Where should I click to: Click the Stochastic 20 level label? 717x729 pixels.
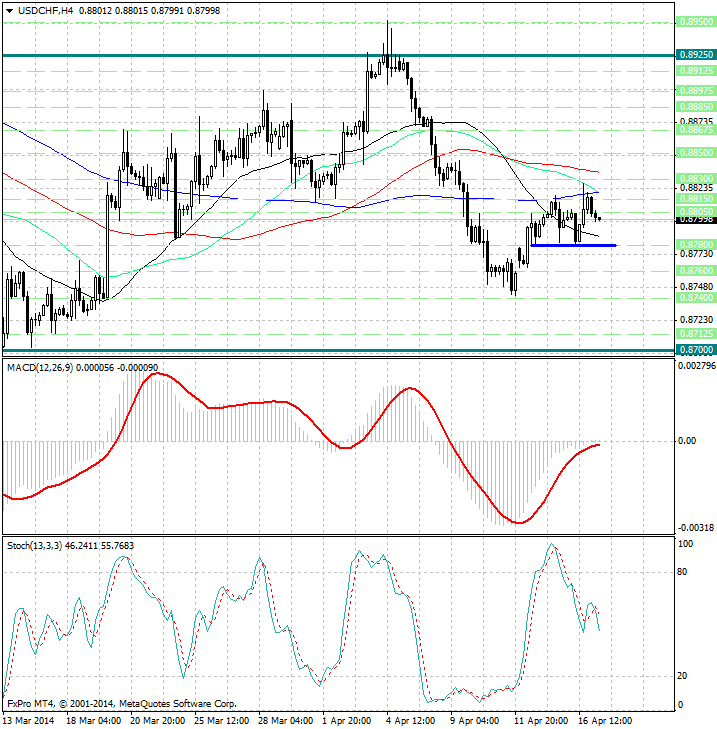coord(685,676)
